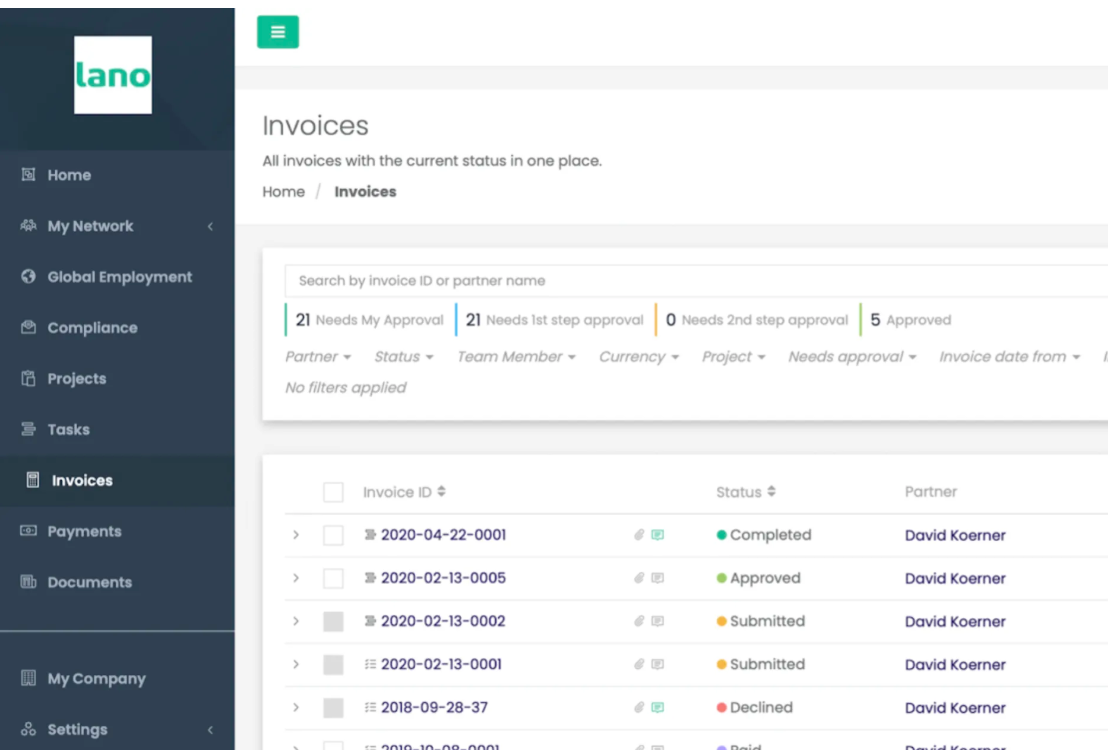This screenshot has width=1108, height=750.
Task: Toggle the select-all invoices checkbox
Action: coord(333,492)
